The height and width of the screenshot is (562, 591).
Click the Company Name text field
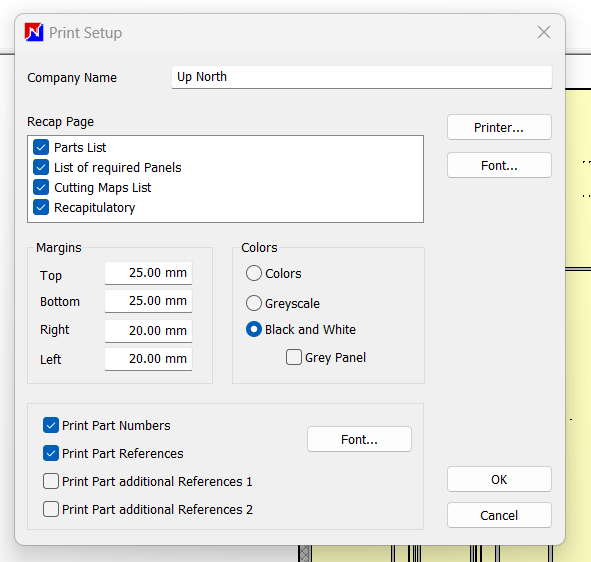pyautogui.click(x=362, y=77)
